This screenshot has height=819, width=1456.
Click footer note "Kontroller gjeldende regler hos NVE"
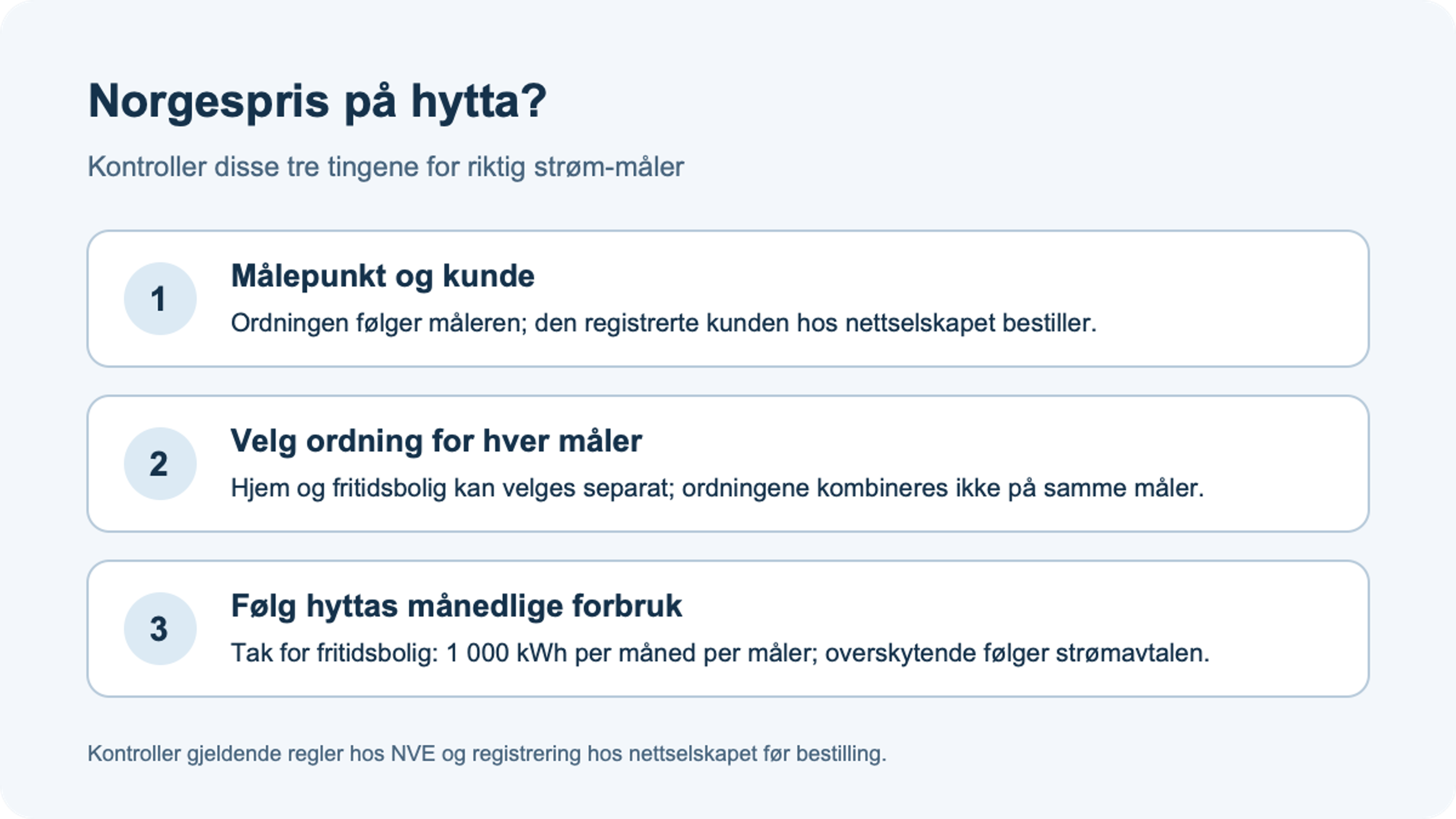pos(262,754)
